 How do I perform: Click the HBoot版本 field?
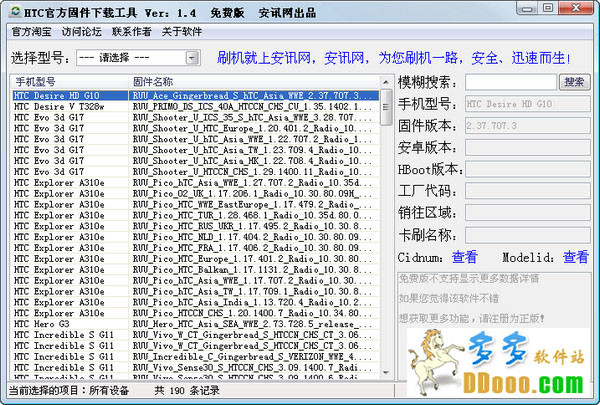(527, 169)
